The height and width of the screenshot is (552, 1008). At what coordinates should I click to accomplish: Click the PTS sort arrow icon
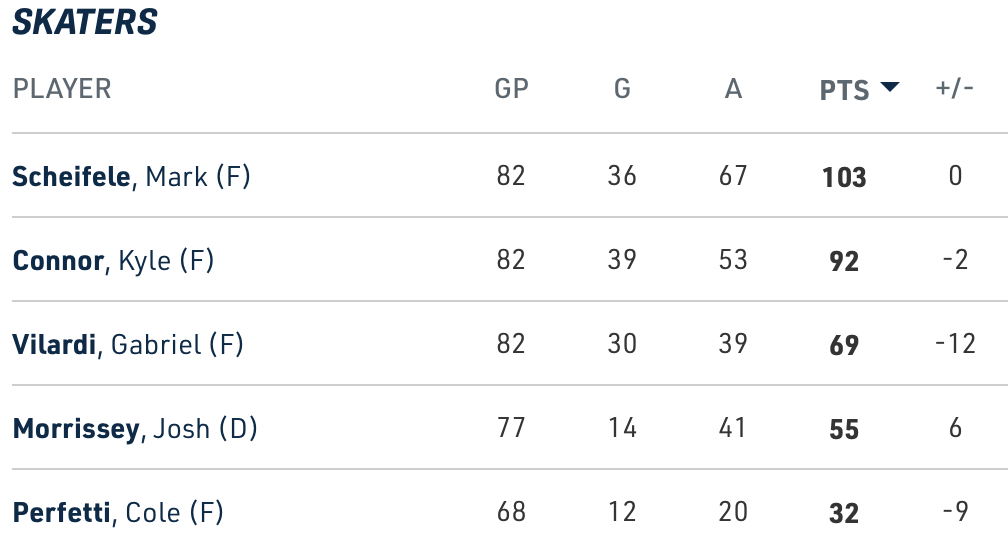pyautogui.click(x=890, y=89)
